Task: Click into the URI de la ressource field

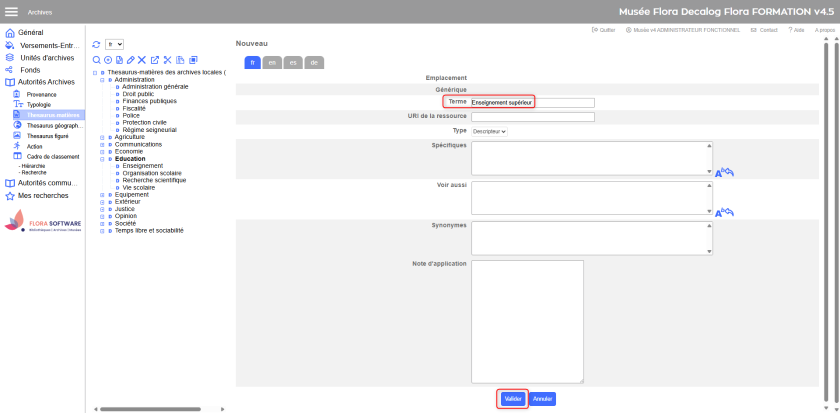Action: coord(532,117)
